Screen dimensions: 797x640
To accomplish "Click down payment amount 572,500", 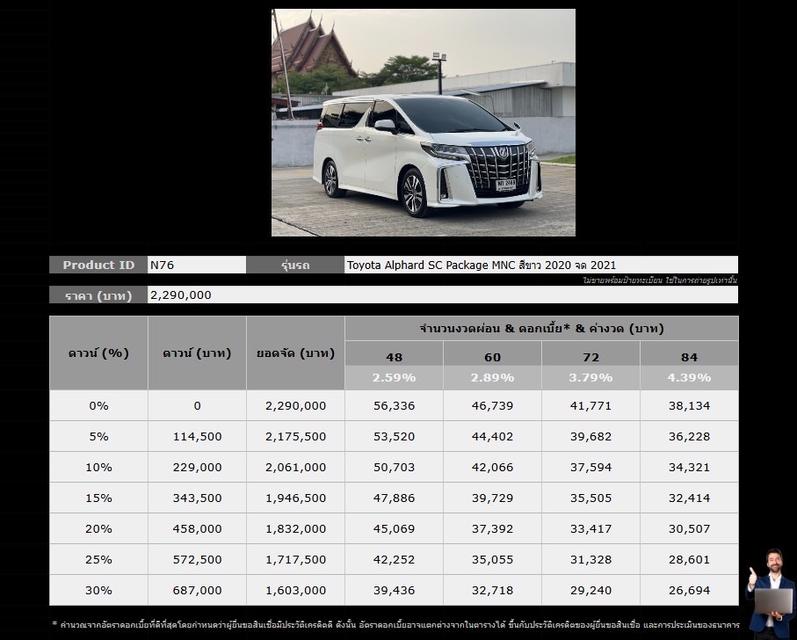I will coord(197,559).
